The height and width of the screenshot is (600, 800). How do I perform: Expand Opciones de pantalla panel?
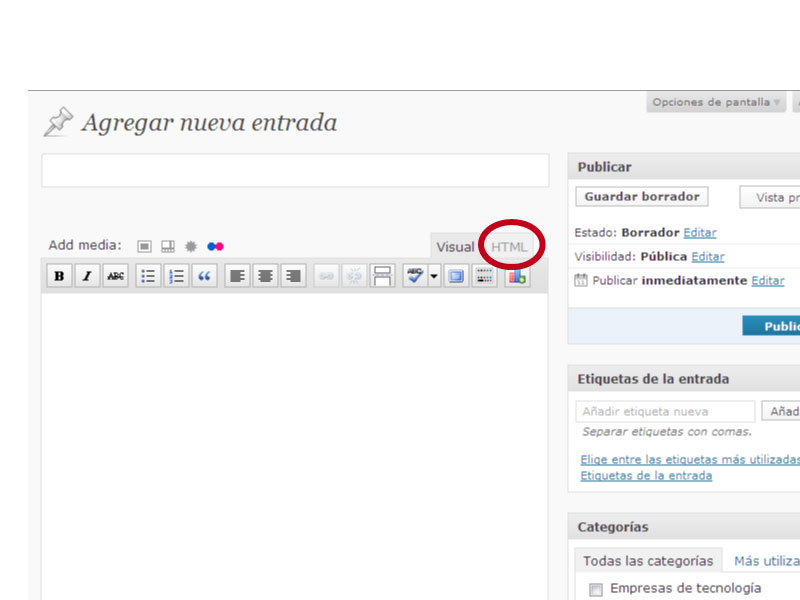(716, 102)
